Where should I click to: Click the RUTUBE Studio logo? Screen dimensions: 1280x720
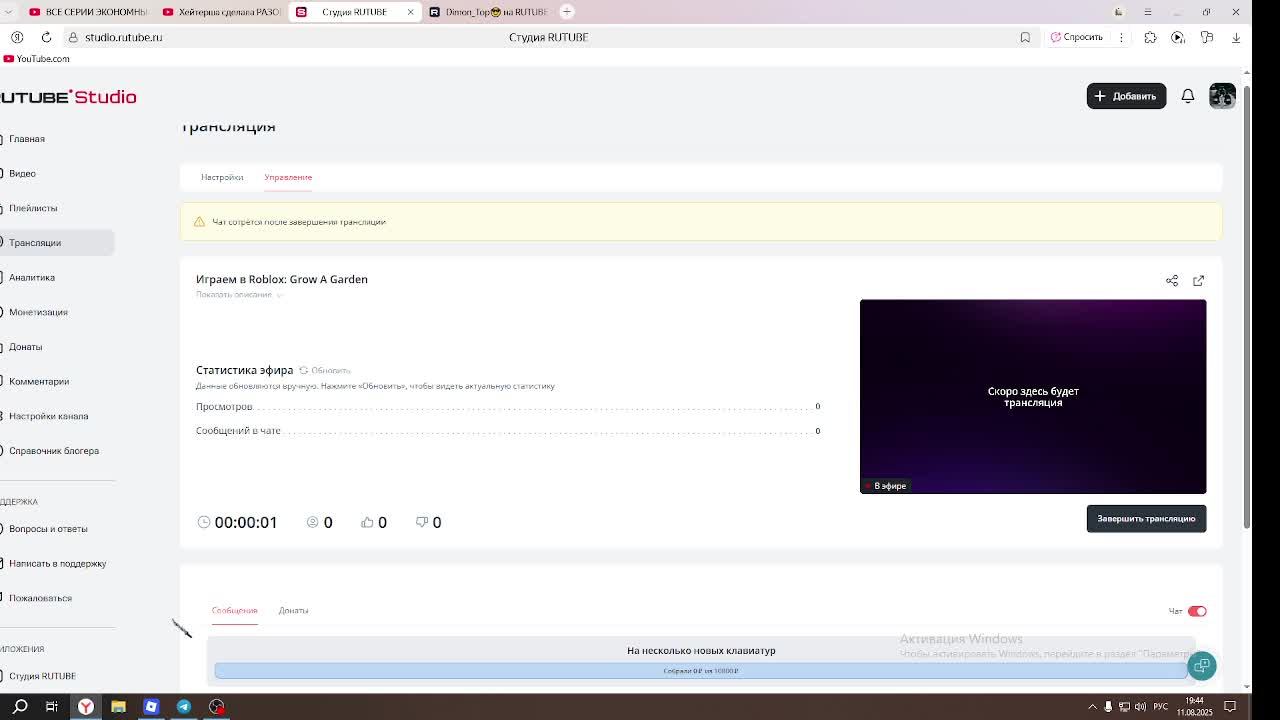(x=68, y=97)
